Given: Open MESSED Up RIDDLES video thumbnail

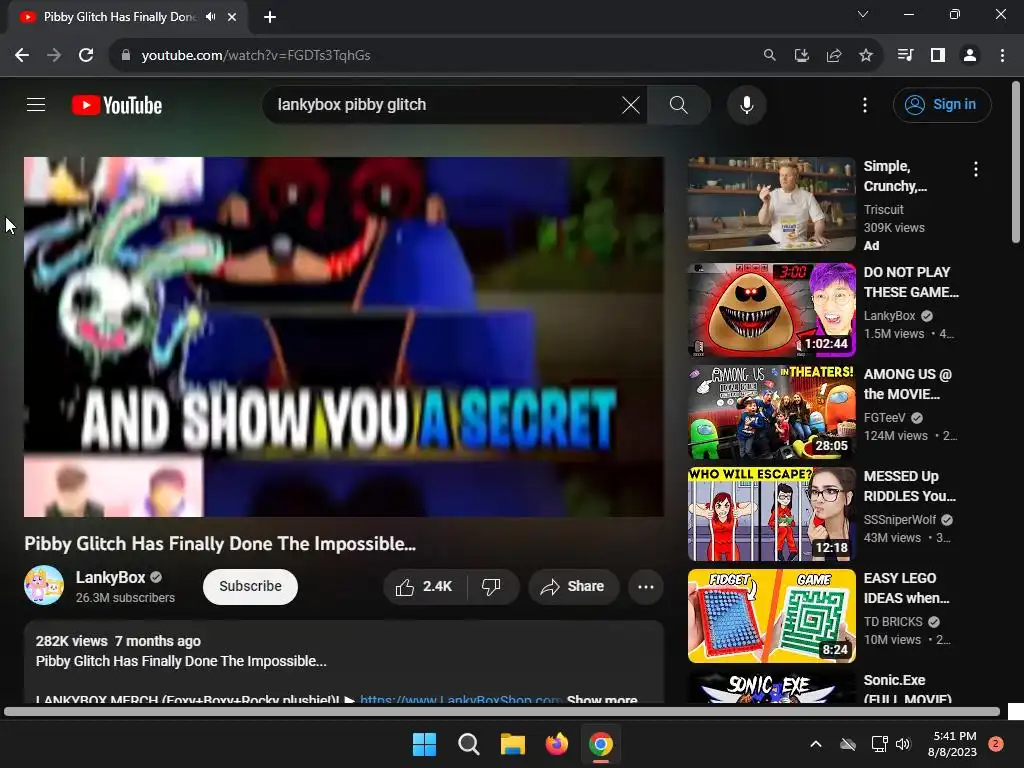Looking at the screenshot, I should 771,514.
